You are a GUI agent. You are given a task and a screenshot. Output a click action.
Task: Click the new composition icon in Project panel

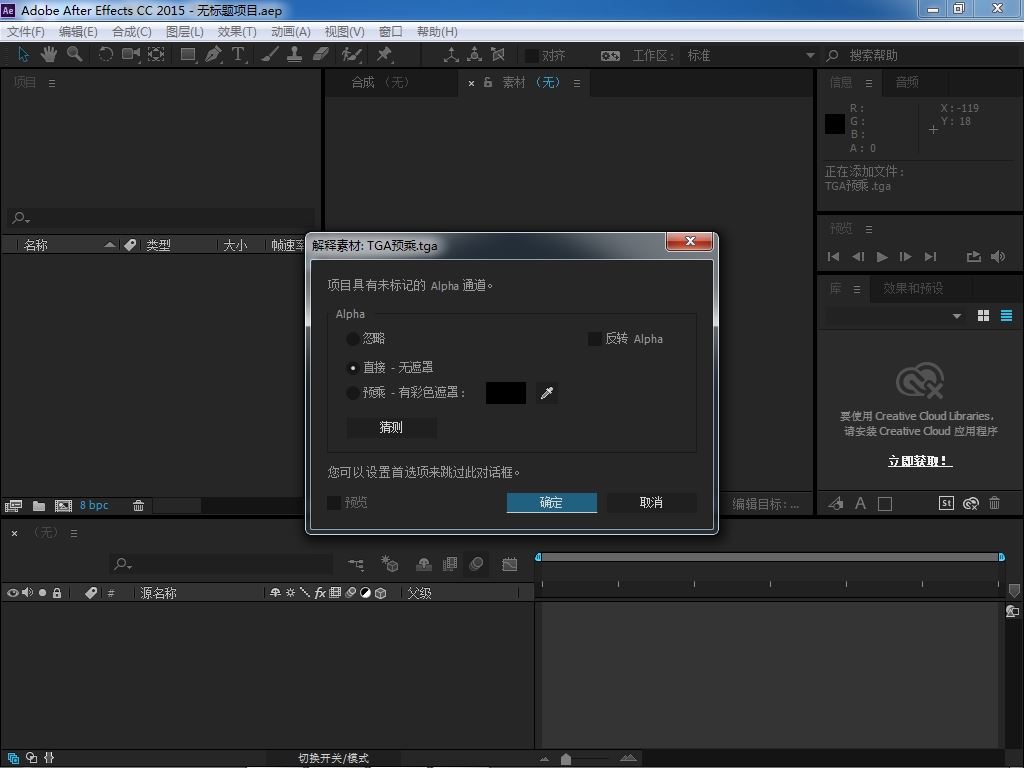pos(63,505)
